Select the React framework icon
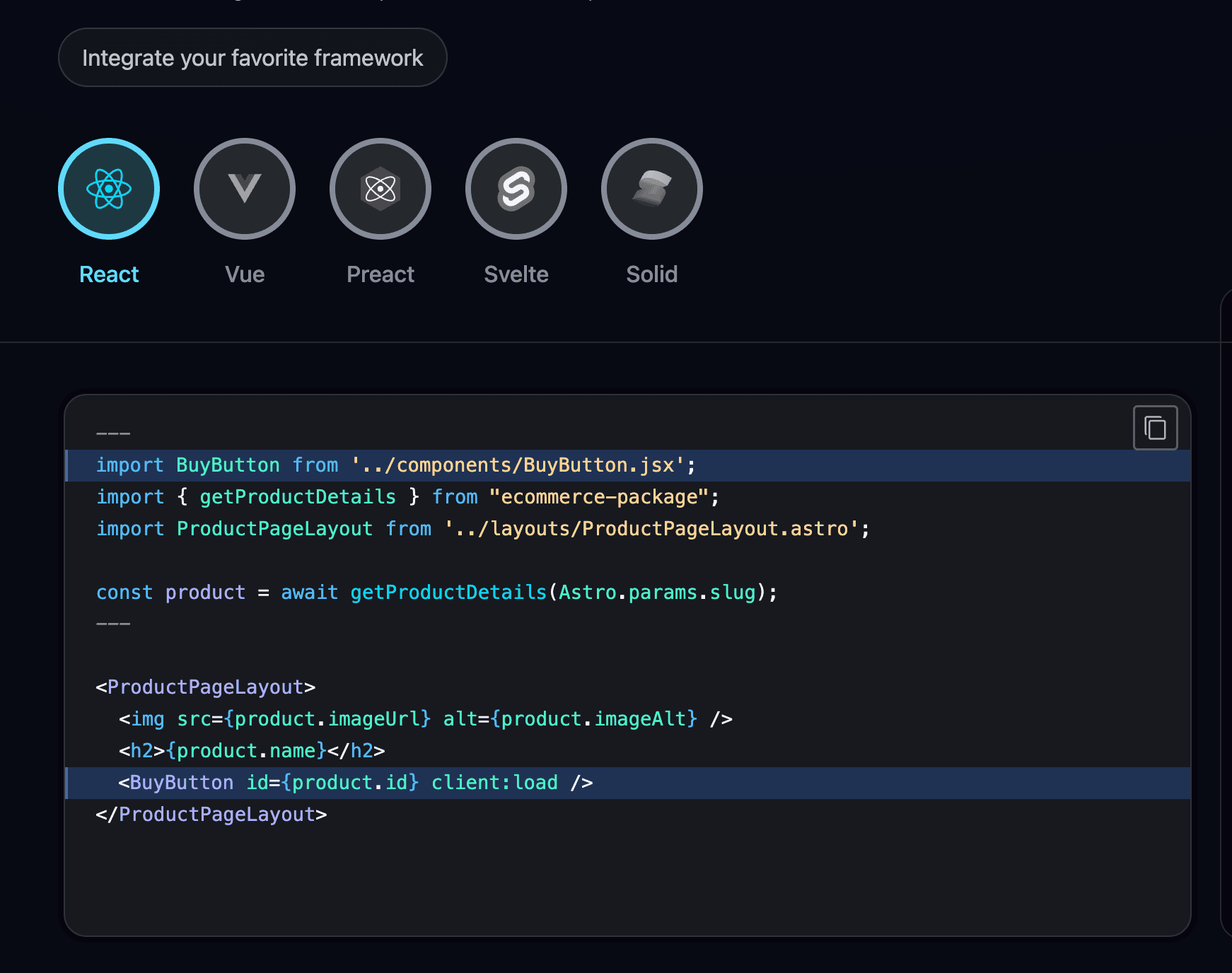1232x973 pixels. coord(109,189)
